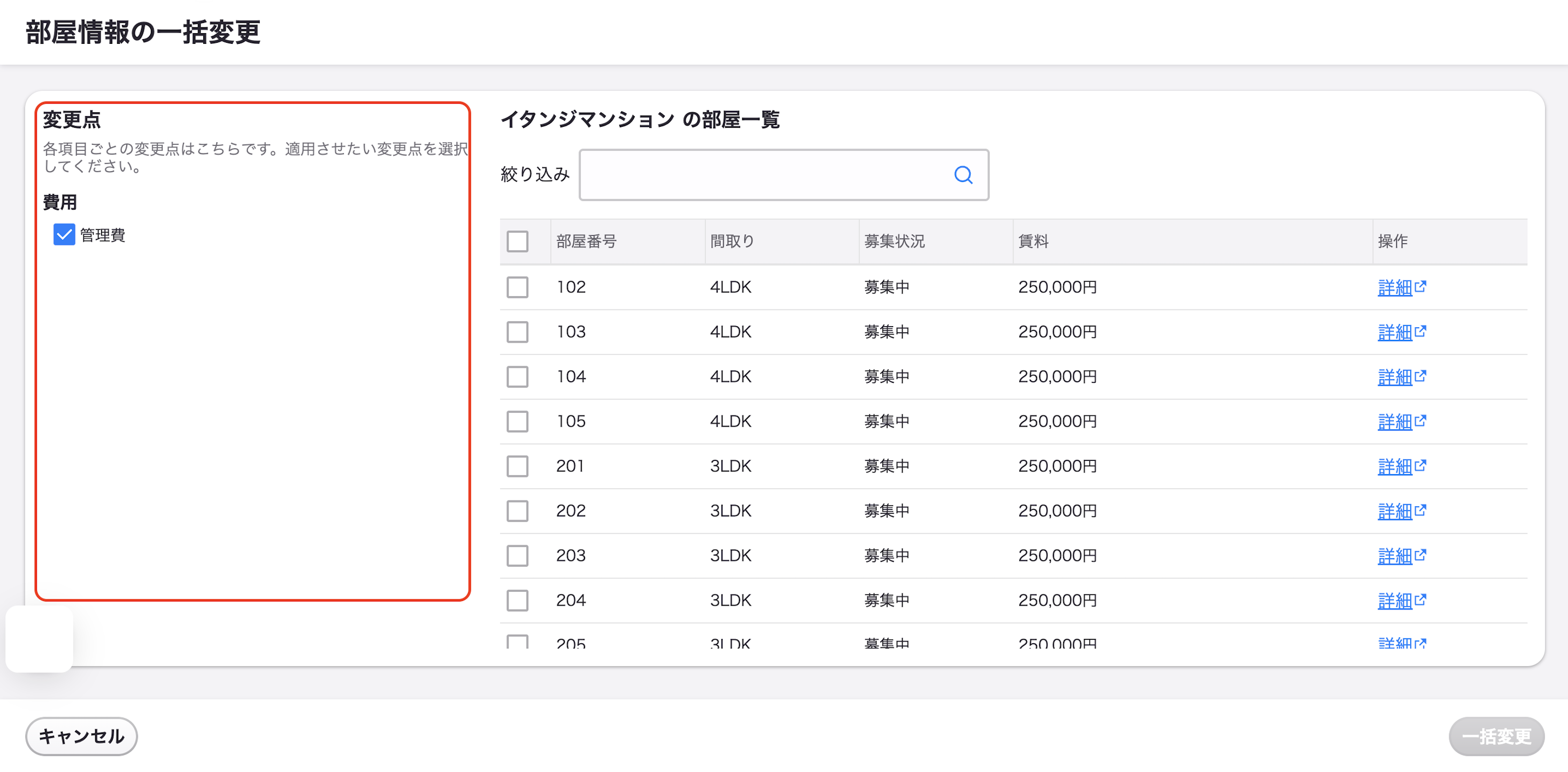Open external link icon for room 204
This screenshot has height=772, width=1568.
coord(1420,600)
